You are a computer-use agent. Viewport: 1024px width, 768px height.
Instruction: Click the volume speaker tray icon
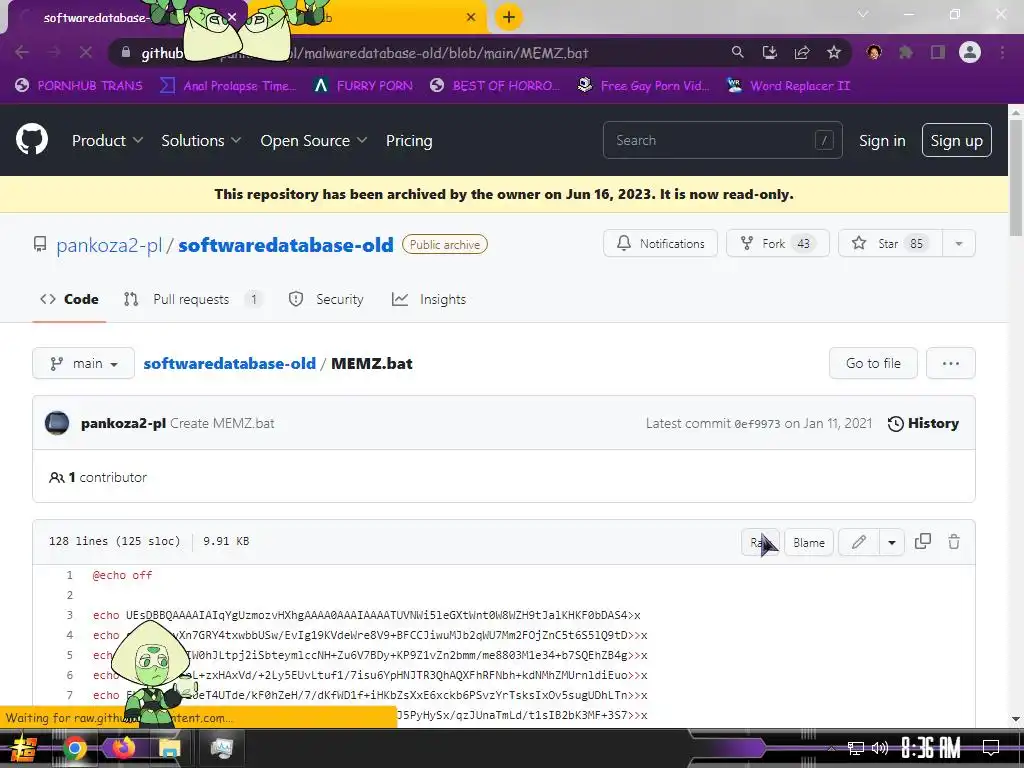[x=880, y=748]
